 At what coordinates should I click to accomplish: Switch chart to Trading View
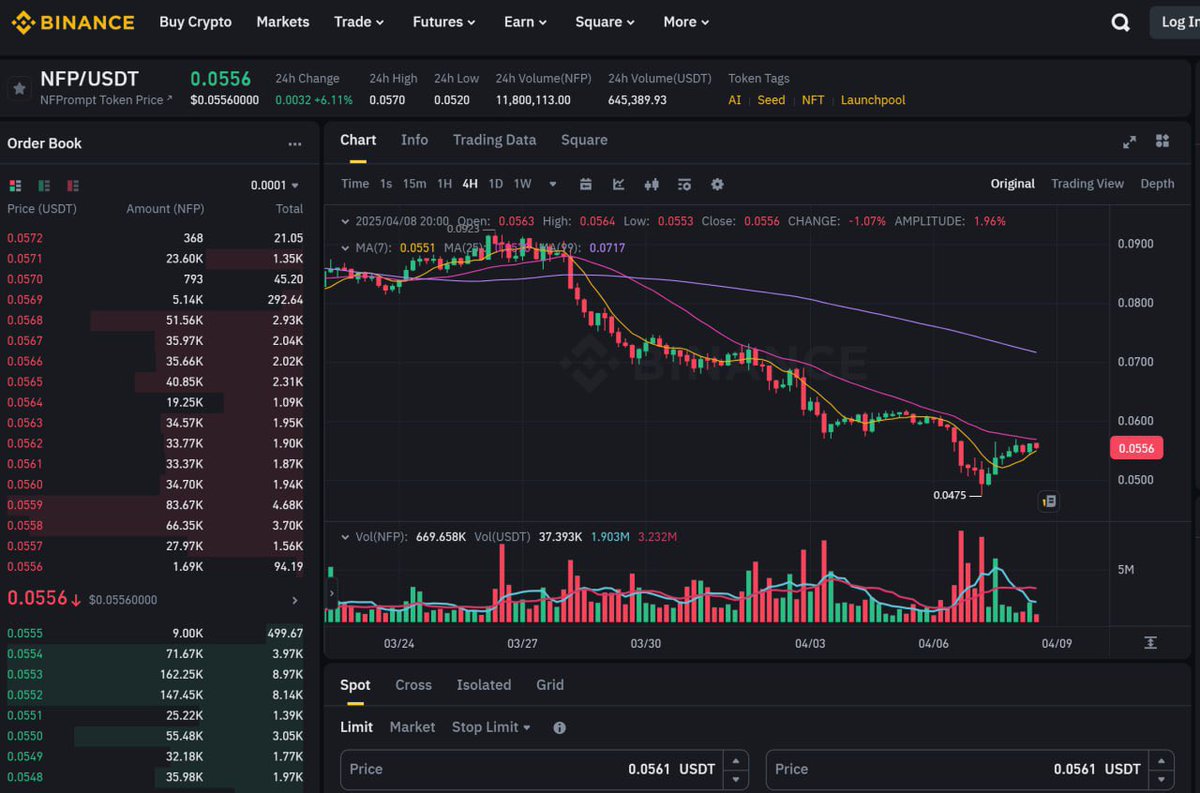click(1087, 184)
